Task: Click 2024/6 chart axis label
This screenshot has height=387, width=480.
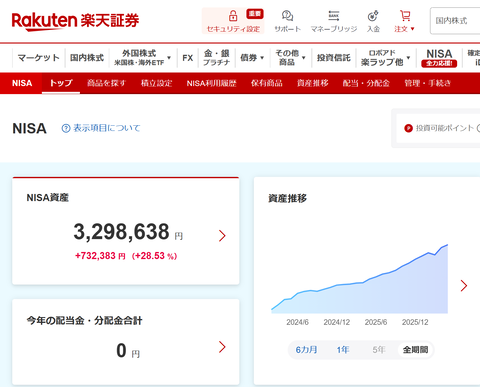Action: tap(297, 322)
